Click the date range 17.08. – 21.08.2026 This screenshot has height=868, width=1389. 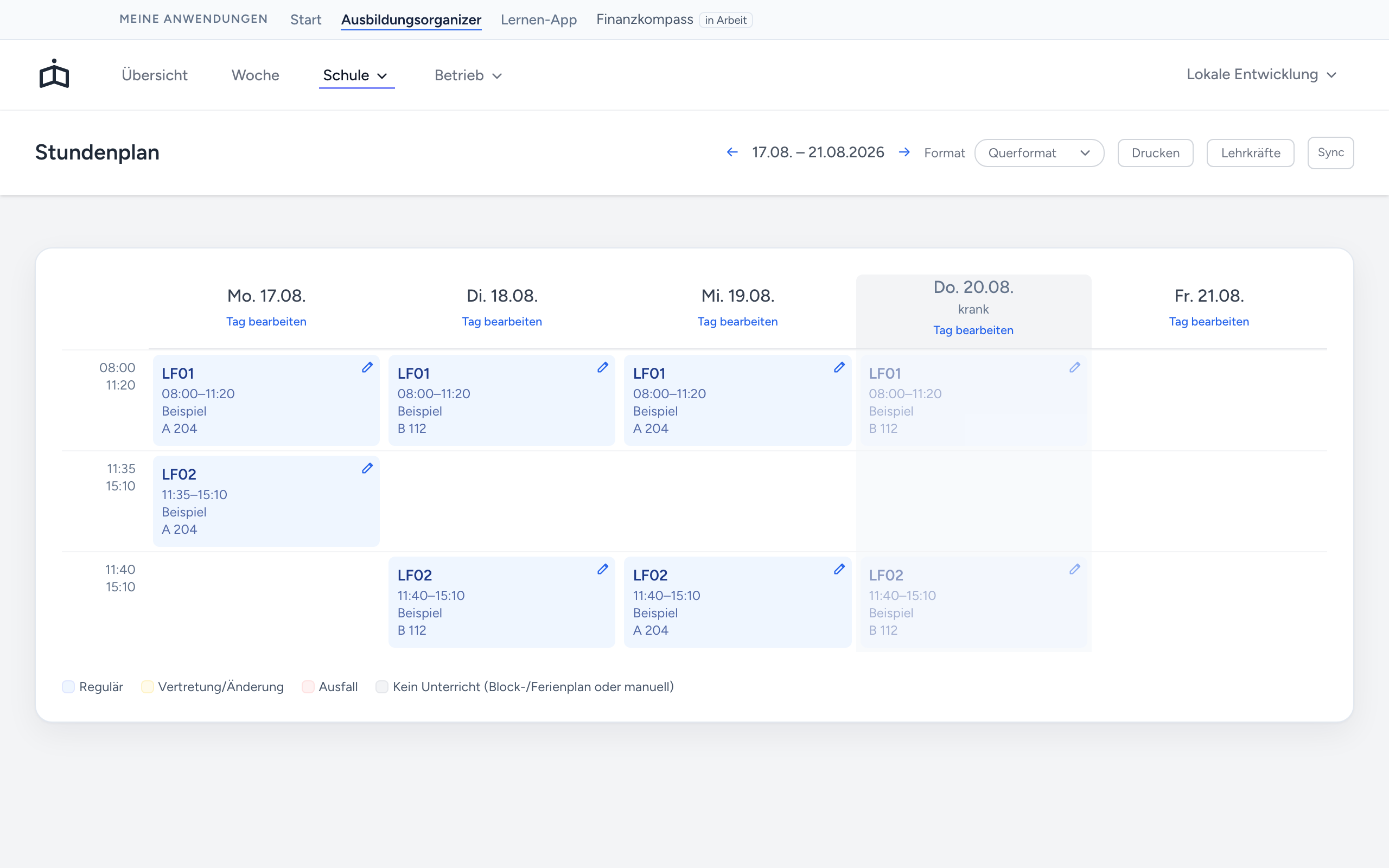tap(818, 152)
